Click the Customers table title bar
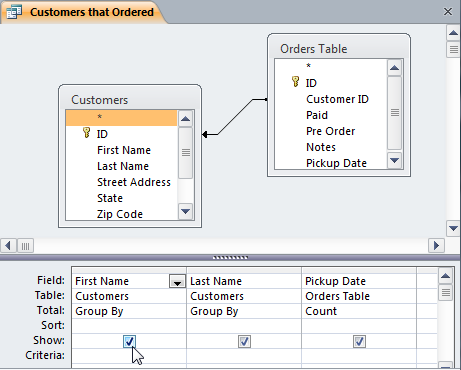The width and height of the screenshot is (461, 370). [130, 99]
